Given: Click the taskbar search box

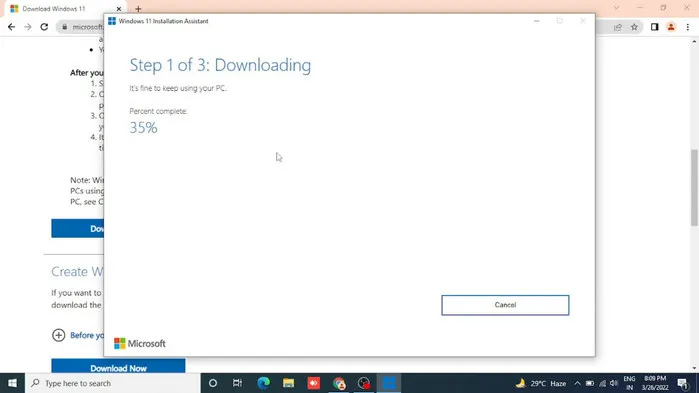Looking at the screenshot, I should 112,383.
